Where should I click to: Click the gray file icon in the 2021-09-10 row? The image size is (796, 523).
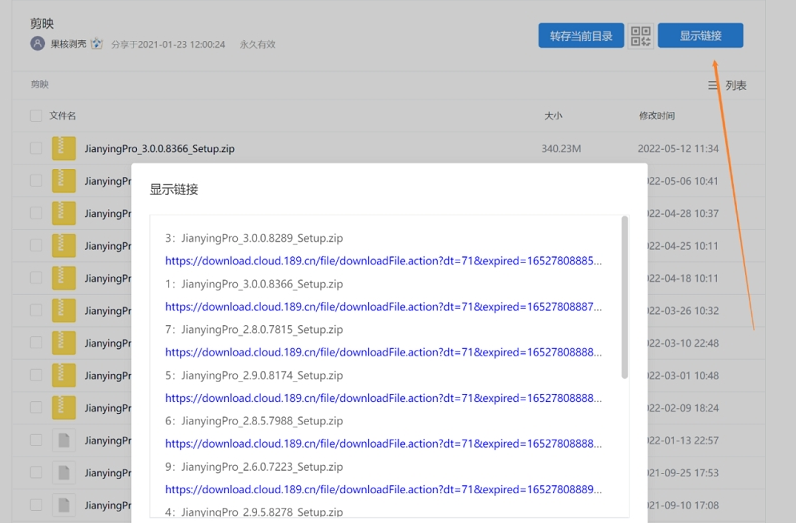coord(64,505)
